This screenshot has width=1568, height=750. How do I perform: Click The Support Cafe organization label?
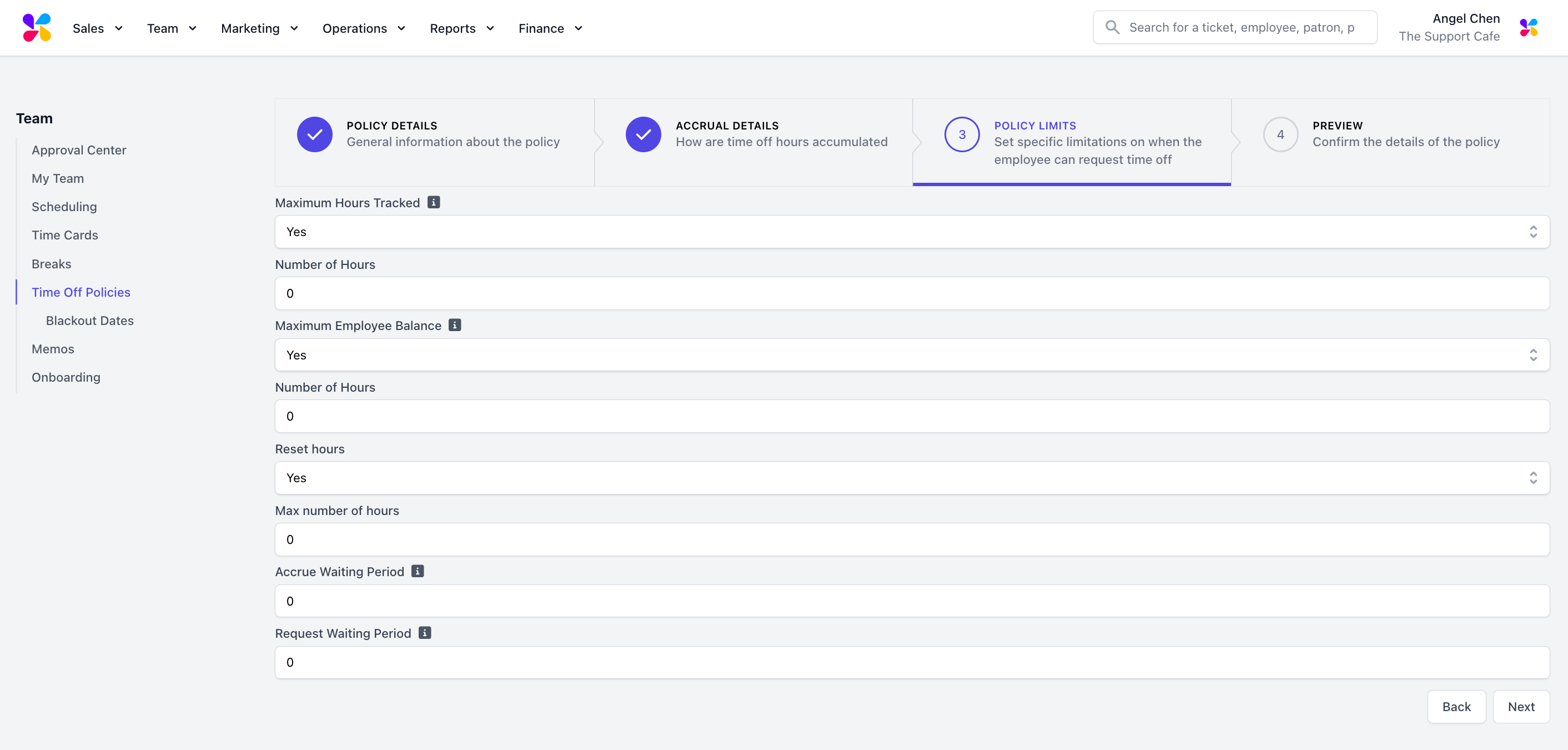click(1449, 37)
